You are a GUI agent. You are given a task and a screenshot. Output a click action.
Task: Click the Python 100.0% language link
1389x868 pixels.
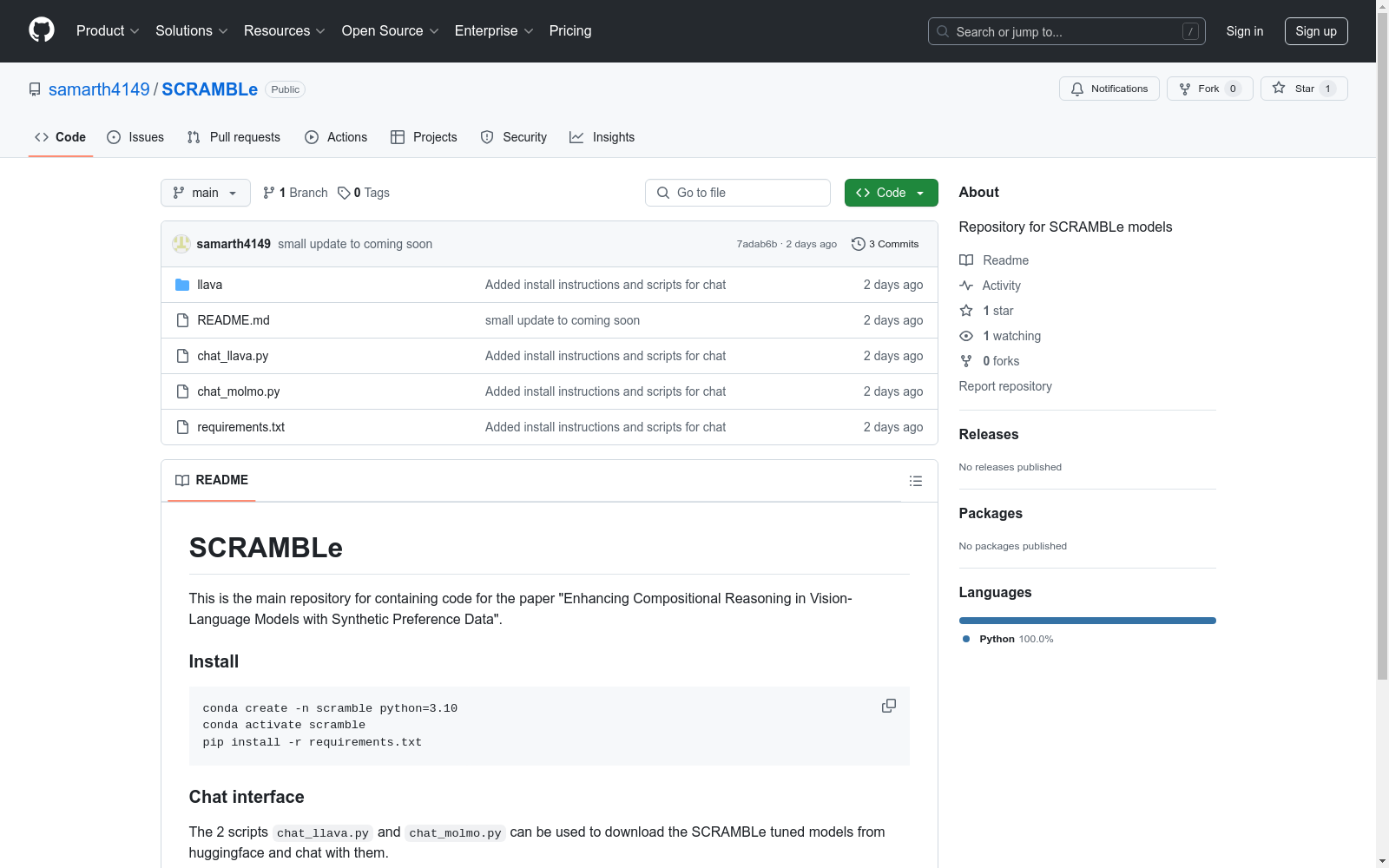(x=1008, y=639)
